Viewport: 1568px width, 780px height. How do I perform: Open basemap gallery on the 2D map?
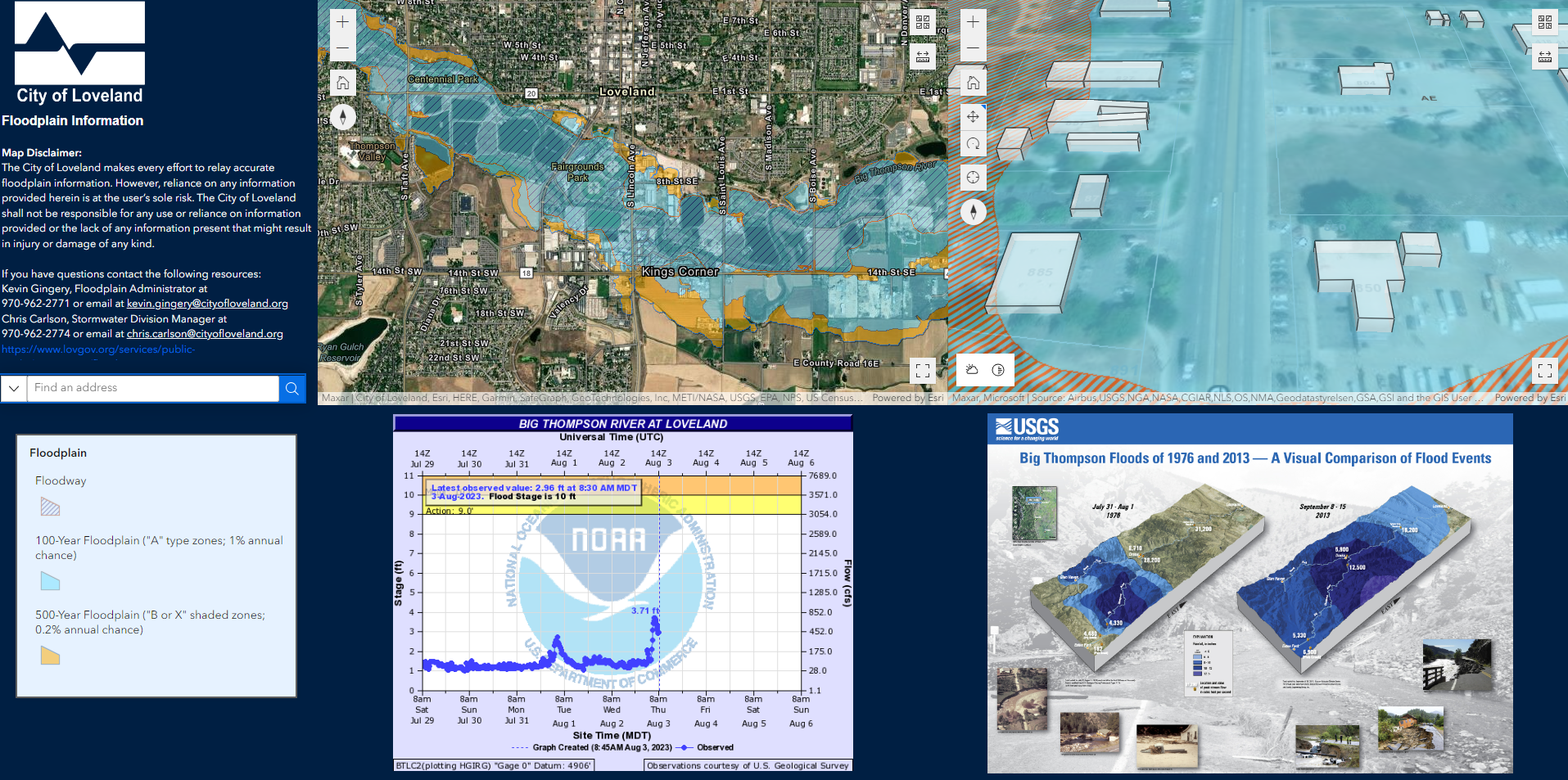pyautogui.click(x=923, y=22)
